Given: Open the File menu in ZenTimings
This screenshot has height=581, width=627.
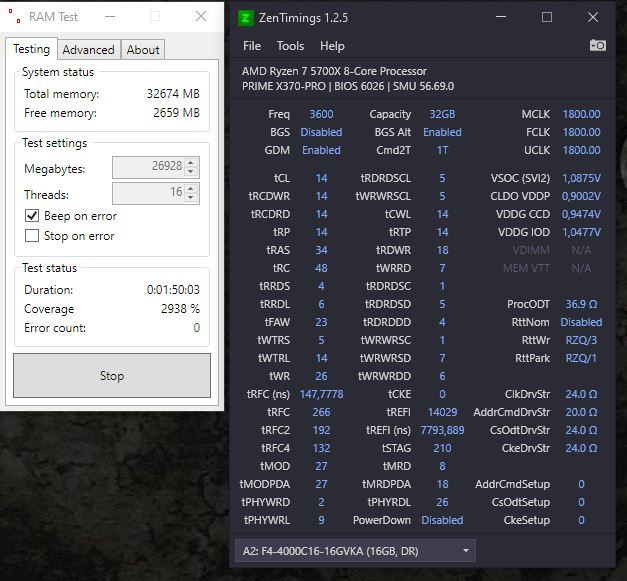Looking at the screenshot, I should point(252,46).
